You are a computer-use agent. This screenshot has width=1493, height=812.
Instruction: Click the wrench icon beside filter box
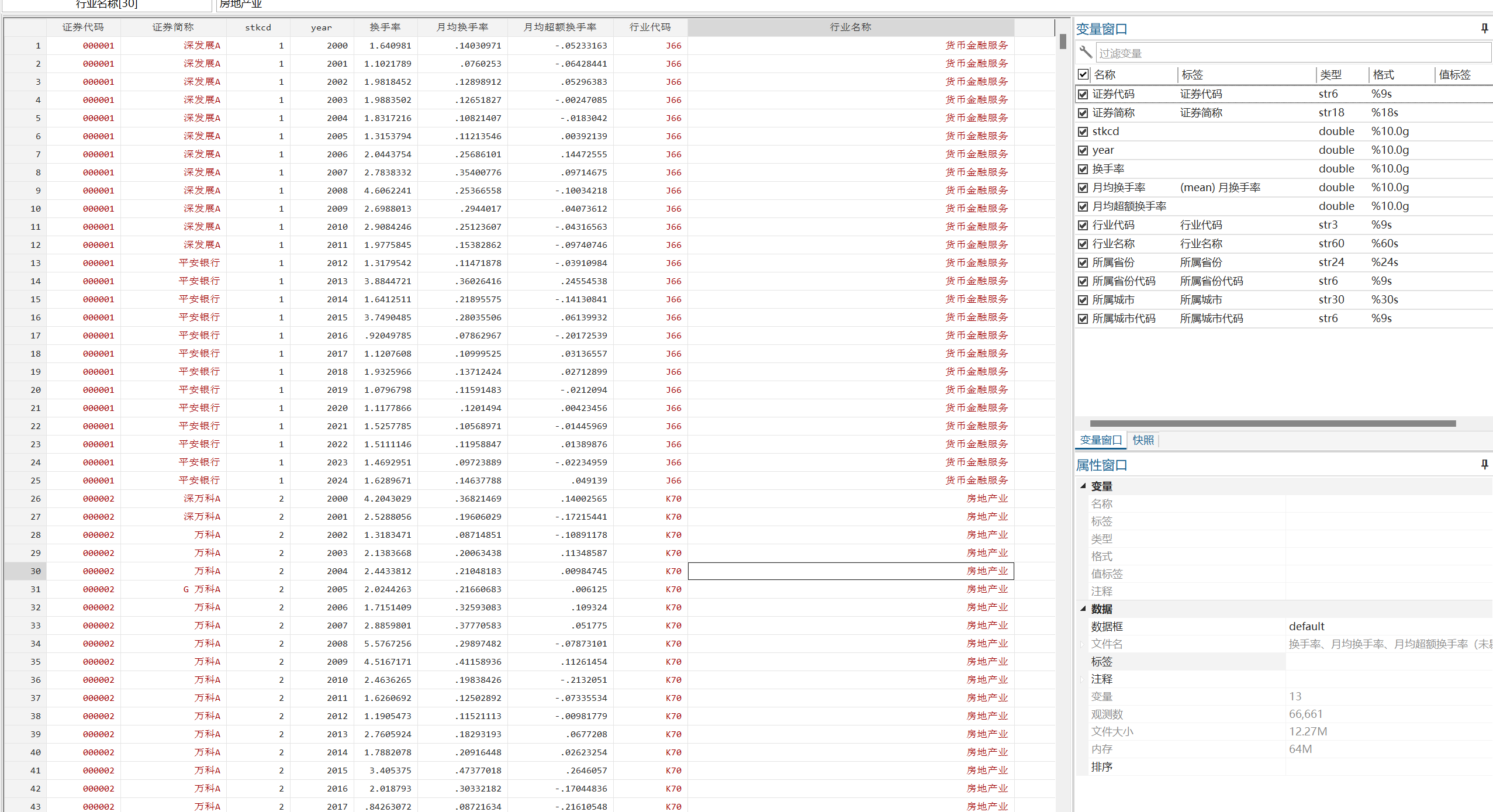pyautogui.click(x=1086, y=53)
